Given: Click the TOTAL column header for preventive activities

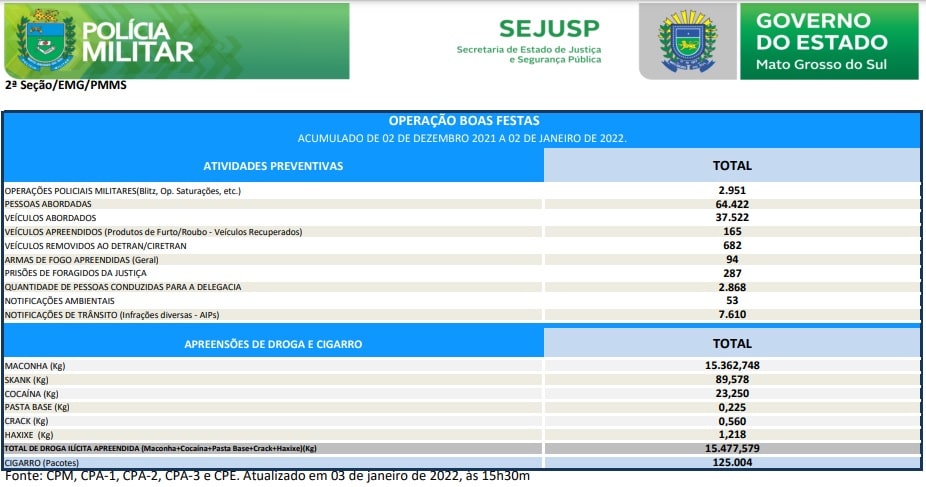Looking at the screenshot, I should tap(731, 165).
